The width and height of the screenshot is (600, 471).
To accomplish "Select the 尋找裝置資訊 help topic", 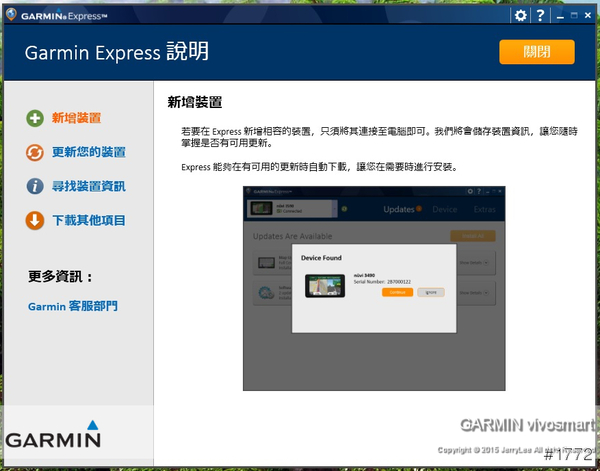I will coord(89,186).
